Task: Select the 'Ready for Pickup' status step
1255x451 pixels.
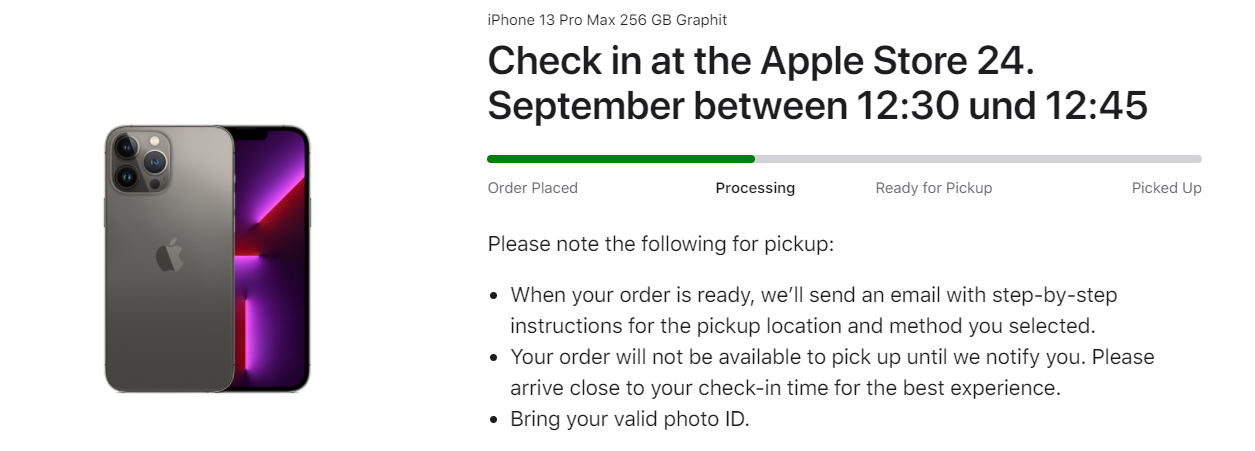Action: 933,188
